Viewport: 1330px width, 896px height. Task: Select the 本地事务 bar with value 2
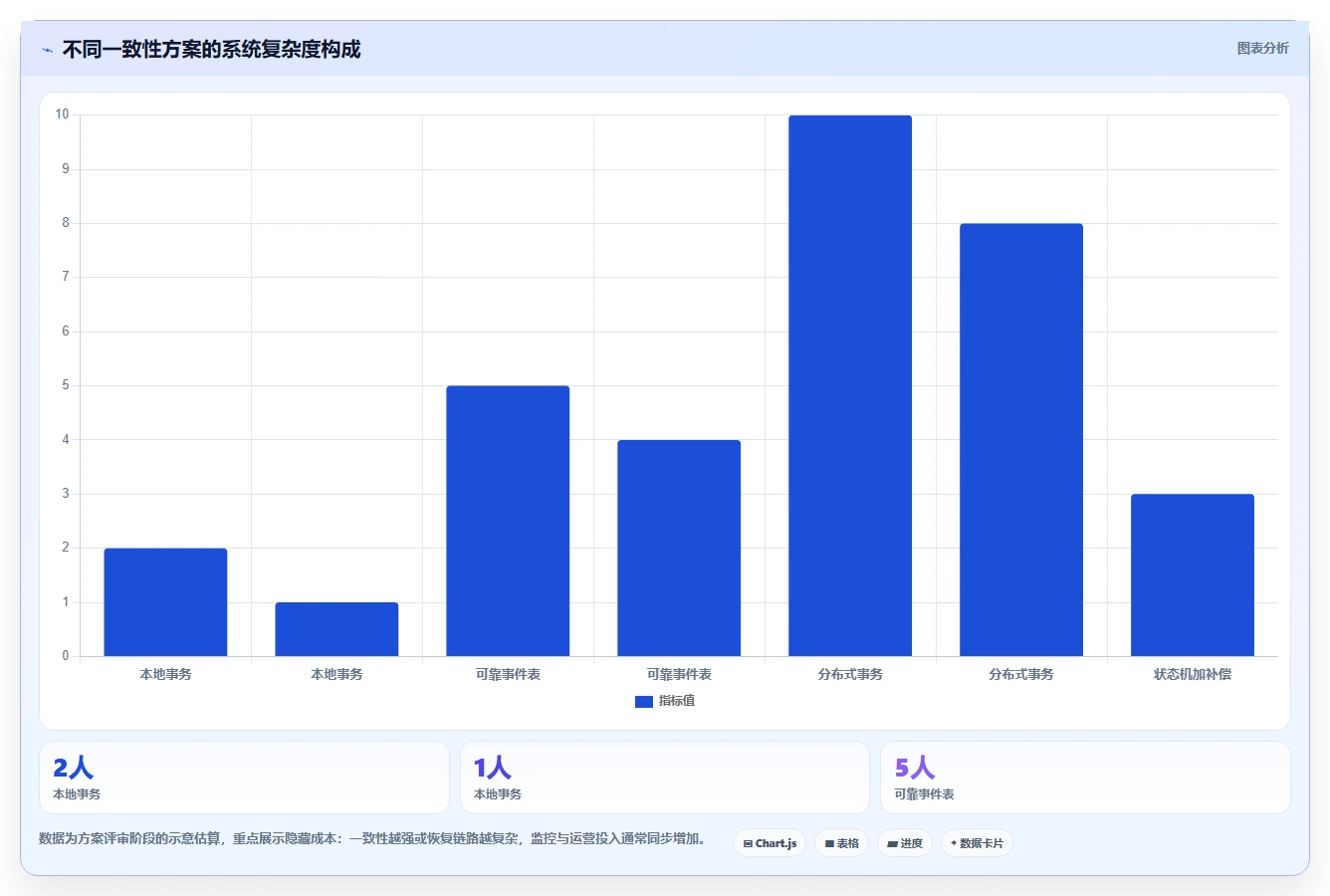pos(165,602)
